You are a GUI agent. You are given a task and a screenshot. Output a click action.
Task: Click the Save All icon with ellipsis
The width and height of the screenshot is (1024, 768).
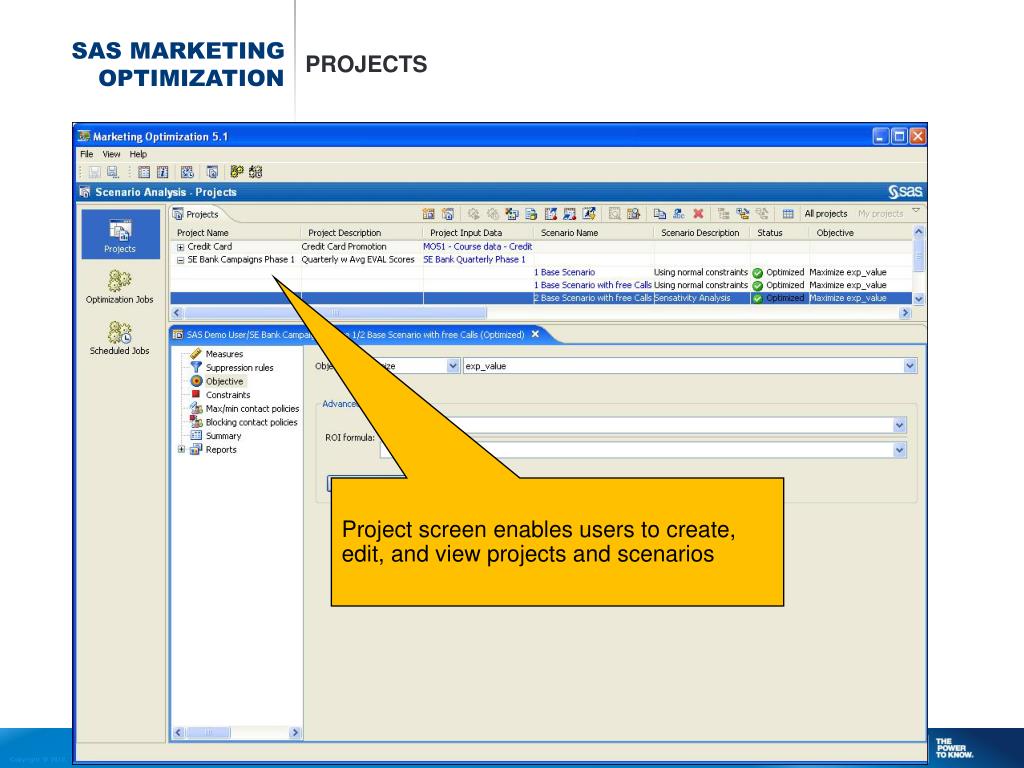point(112,172)
